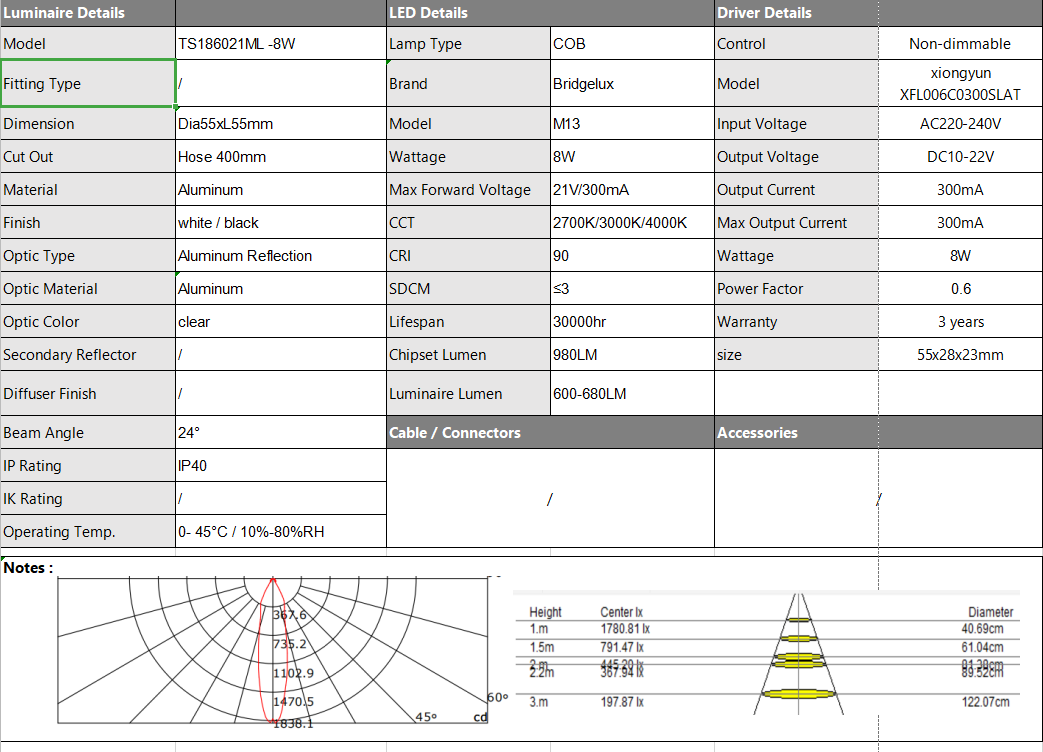Click the 'Power Factor' label cell
Viewport: 1043px width, 752px height.
(x=796, y=289)
